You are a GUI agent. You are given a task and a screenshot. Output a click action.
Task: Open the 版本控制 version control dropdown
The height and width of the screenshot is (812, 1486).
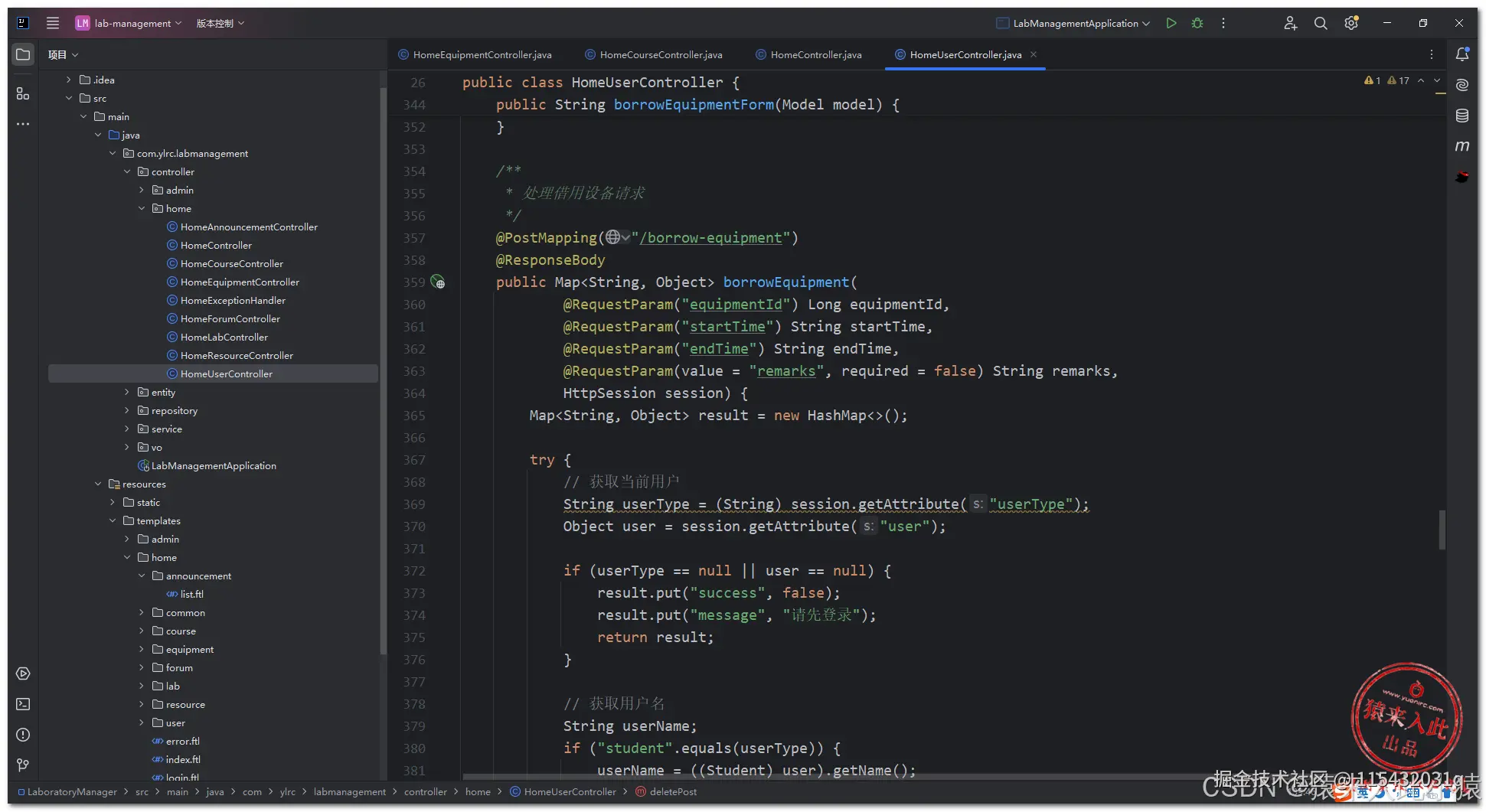click(220, 23)
